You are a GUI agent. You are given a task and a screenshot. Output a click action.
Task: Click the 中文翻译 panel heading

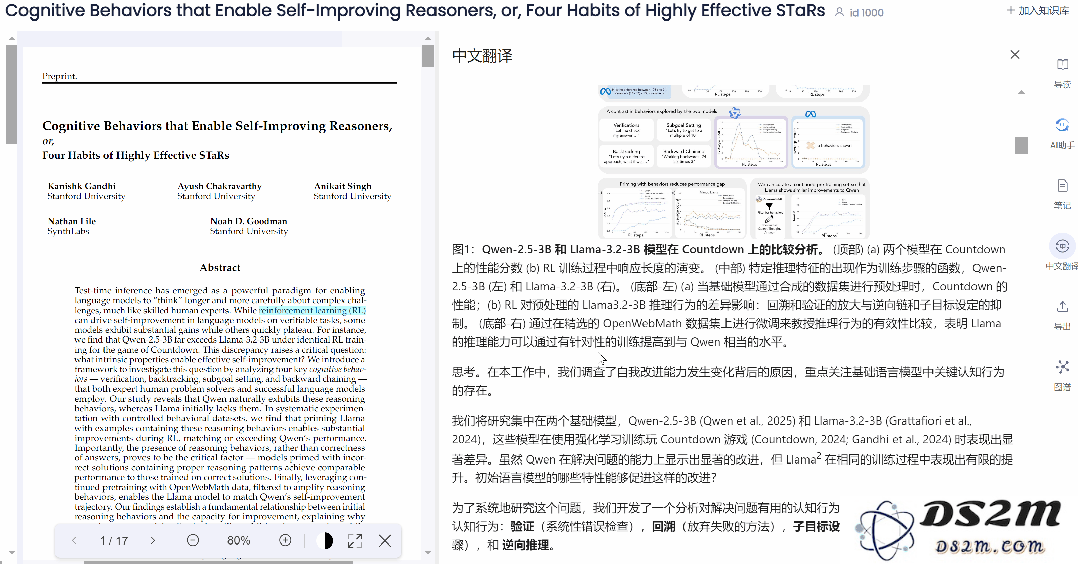coord(482,56)
